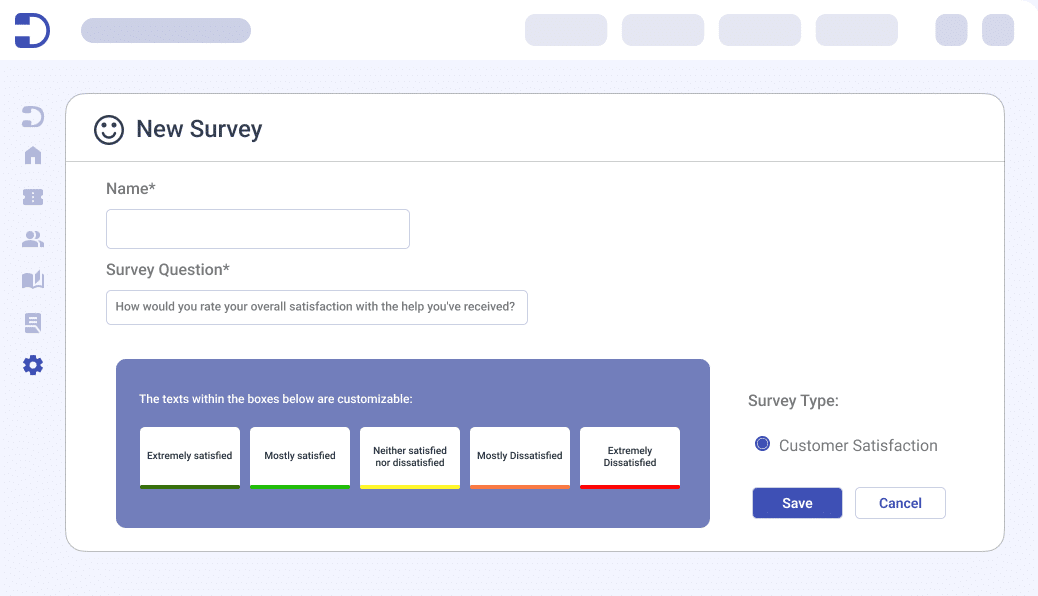Click the smiley face icon beside New Survey
The image size is (1038, 596).
pos(108,129)
